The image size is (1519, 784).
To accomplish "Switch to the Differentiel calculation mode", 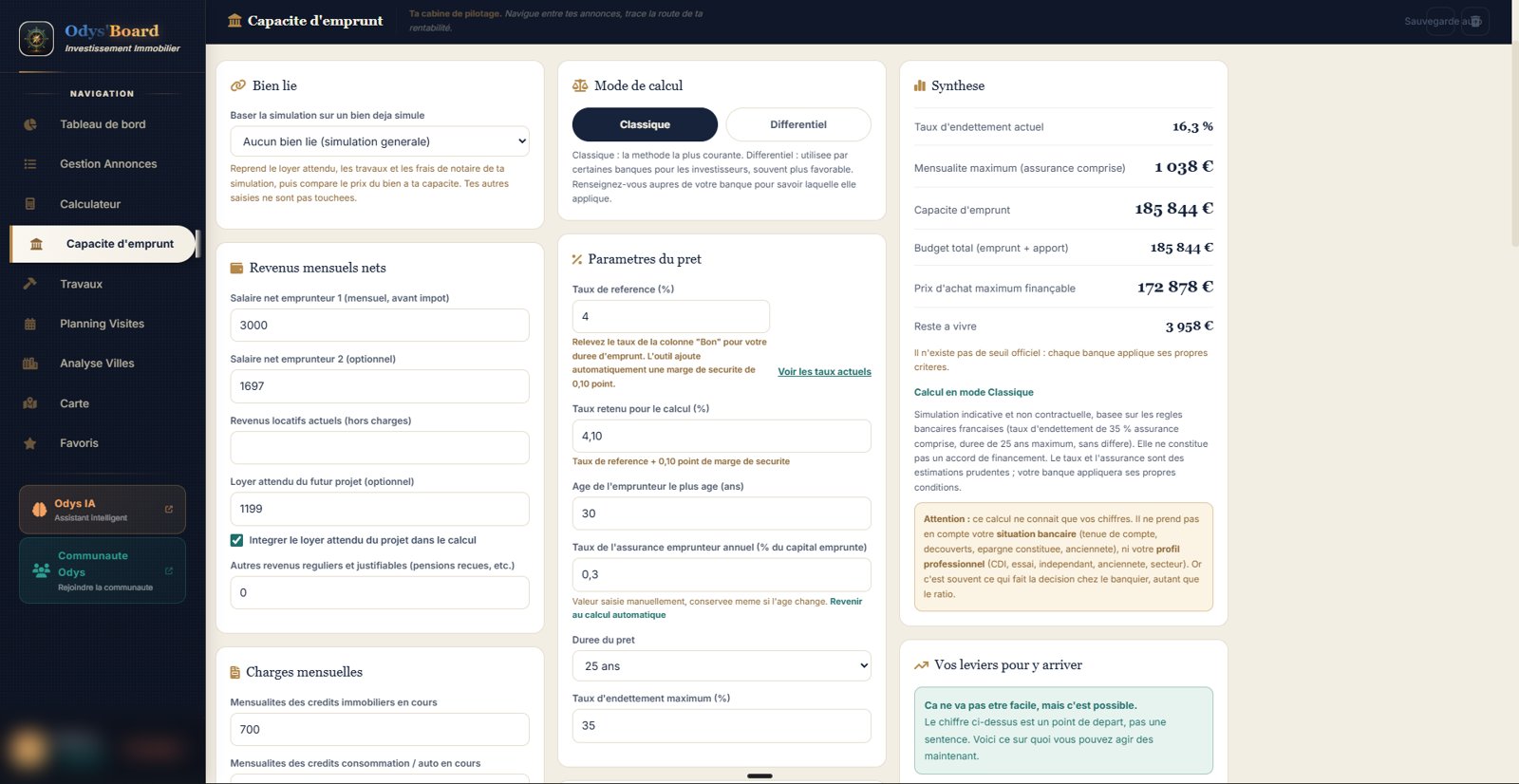I will [x=798, y=124].
